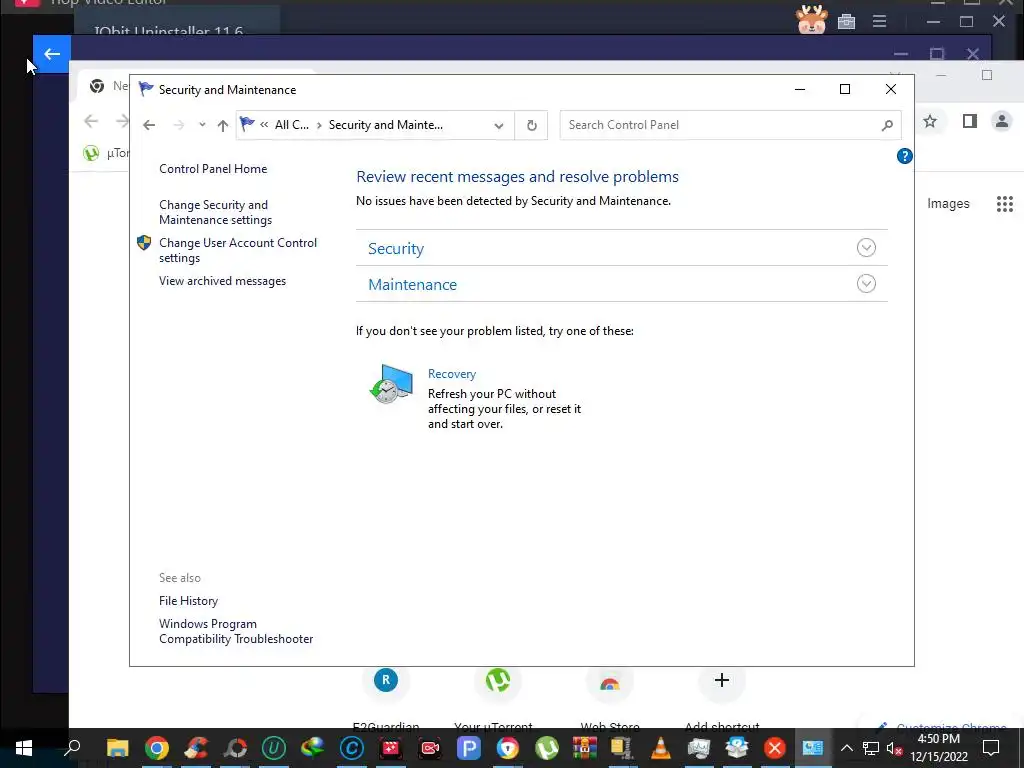Open File History under See also

coord(188,601)
